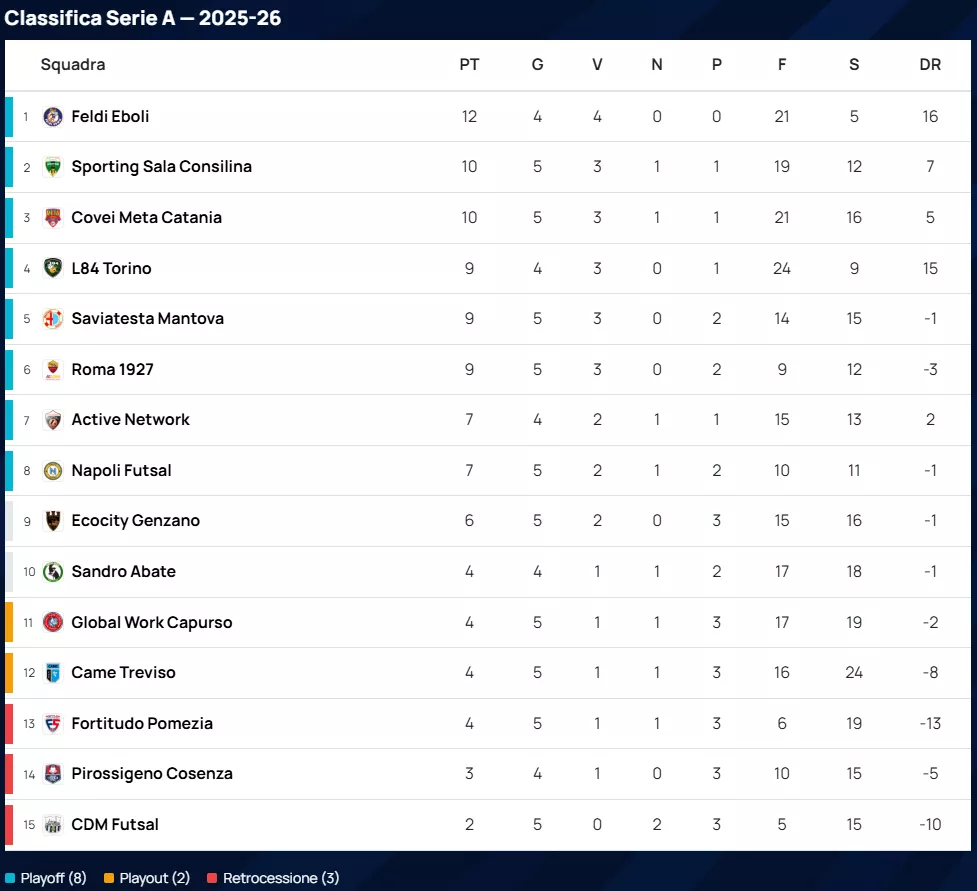Image resolution: width=977 pixels, height=891 pixels.
Task: Click the Sporting Sala Consilina crest icon
Action: click(x=53, y=167)
